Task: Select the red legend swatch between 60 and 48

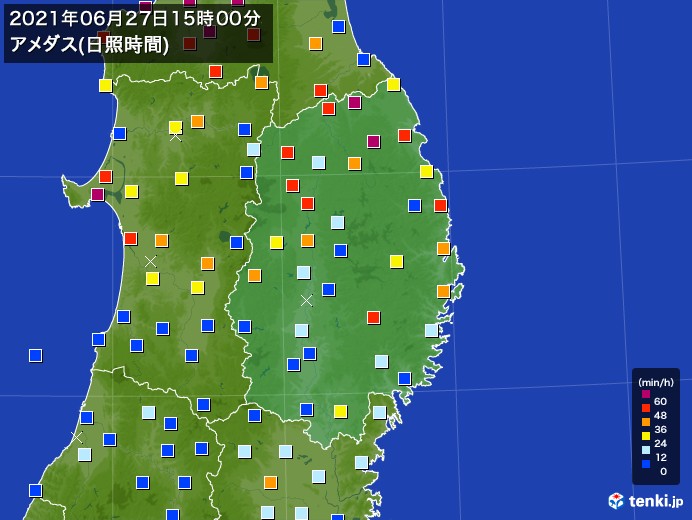Action: (x=646, y=408)
